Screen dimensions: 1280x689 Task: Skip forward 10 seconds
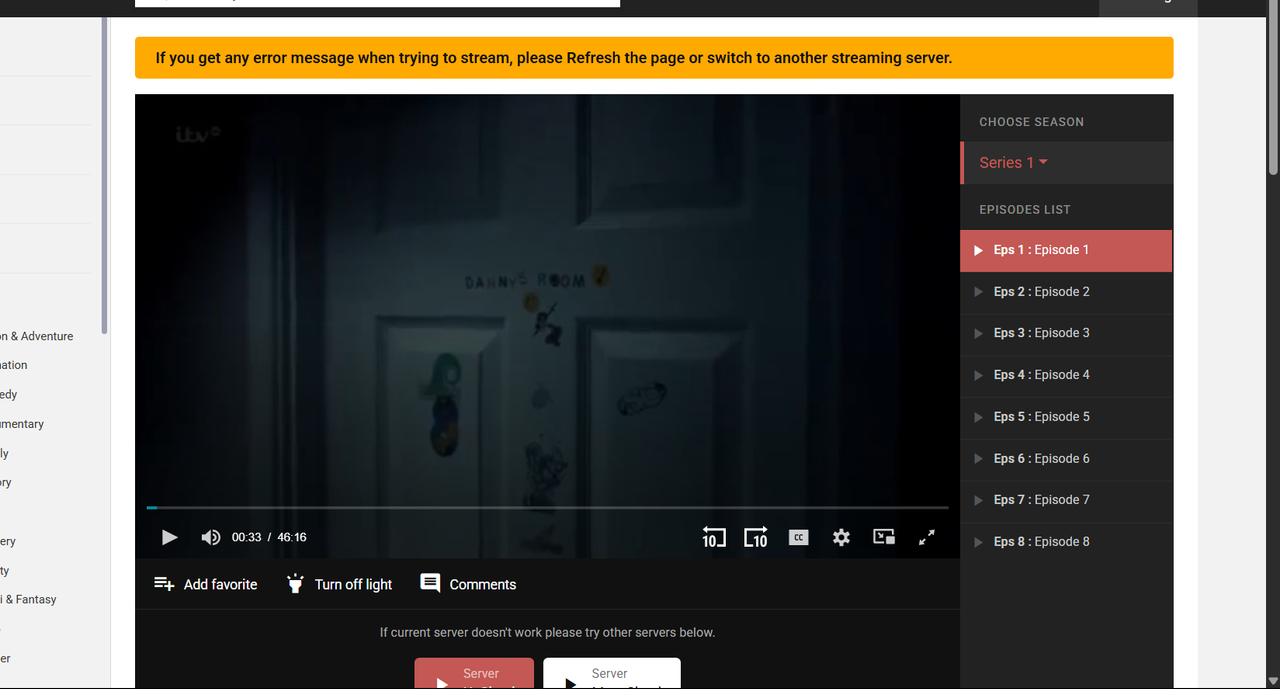756,537
